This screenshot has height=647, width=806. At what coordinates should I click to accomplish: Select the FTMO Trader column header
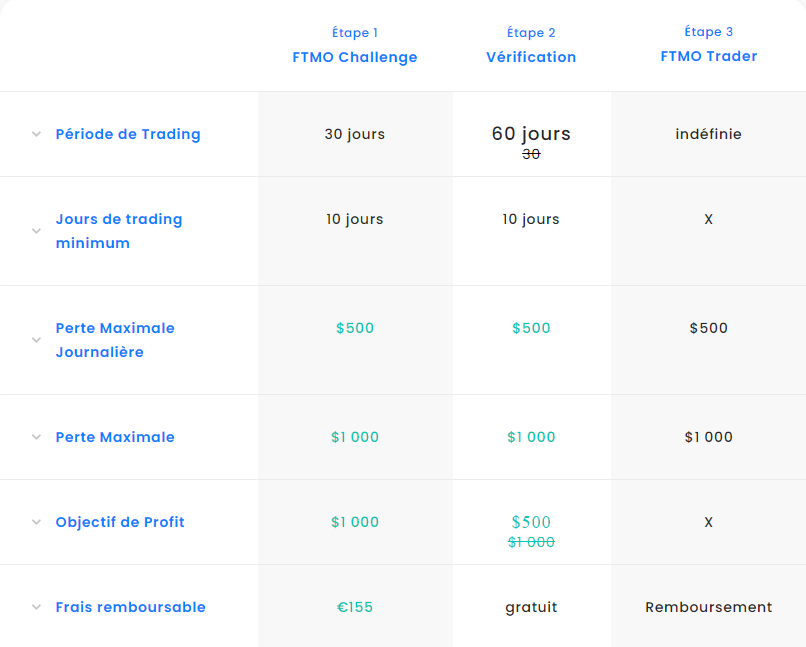tap(709, 56)
